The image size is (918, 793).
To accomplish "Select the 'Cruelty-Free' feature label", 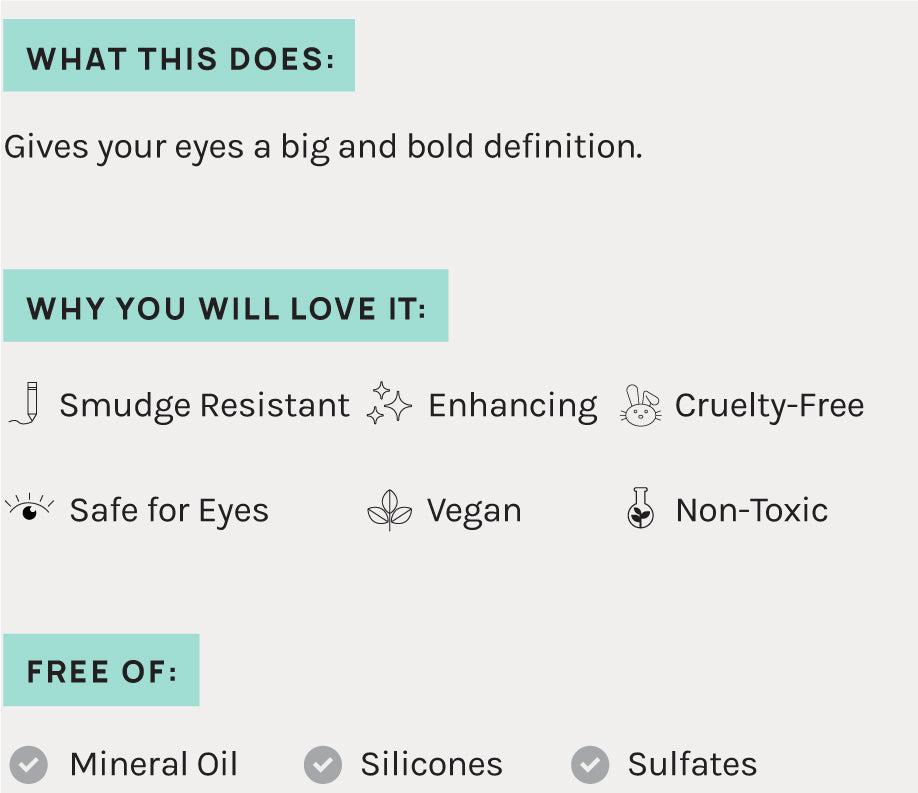I will pos(769,405).
